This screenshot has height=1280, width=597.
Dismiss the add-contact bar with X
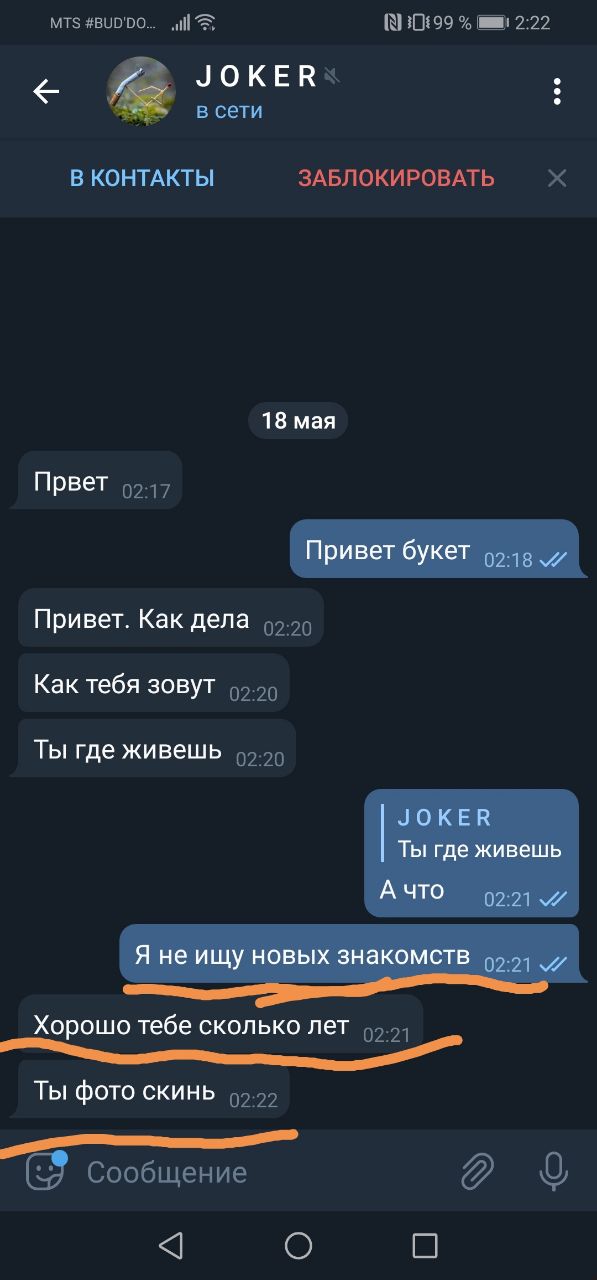click(x=557, y=179)
